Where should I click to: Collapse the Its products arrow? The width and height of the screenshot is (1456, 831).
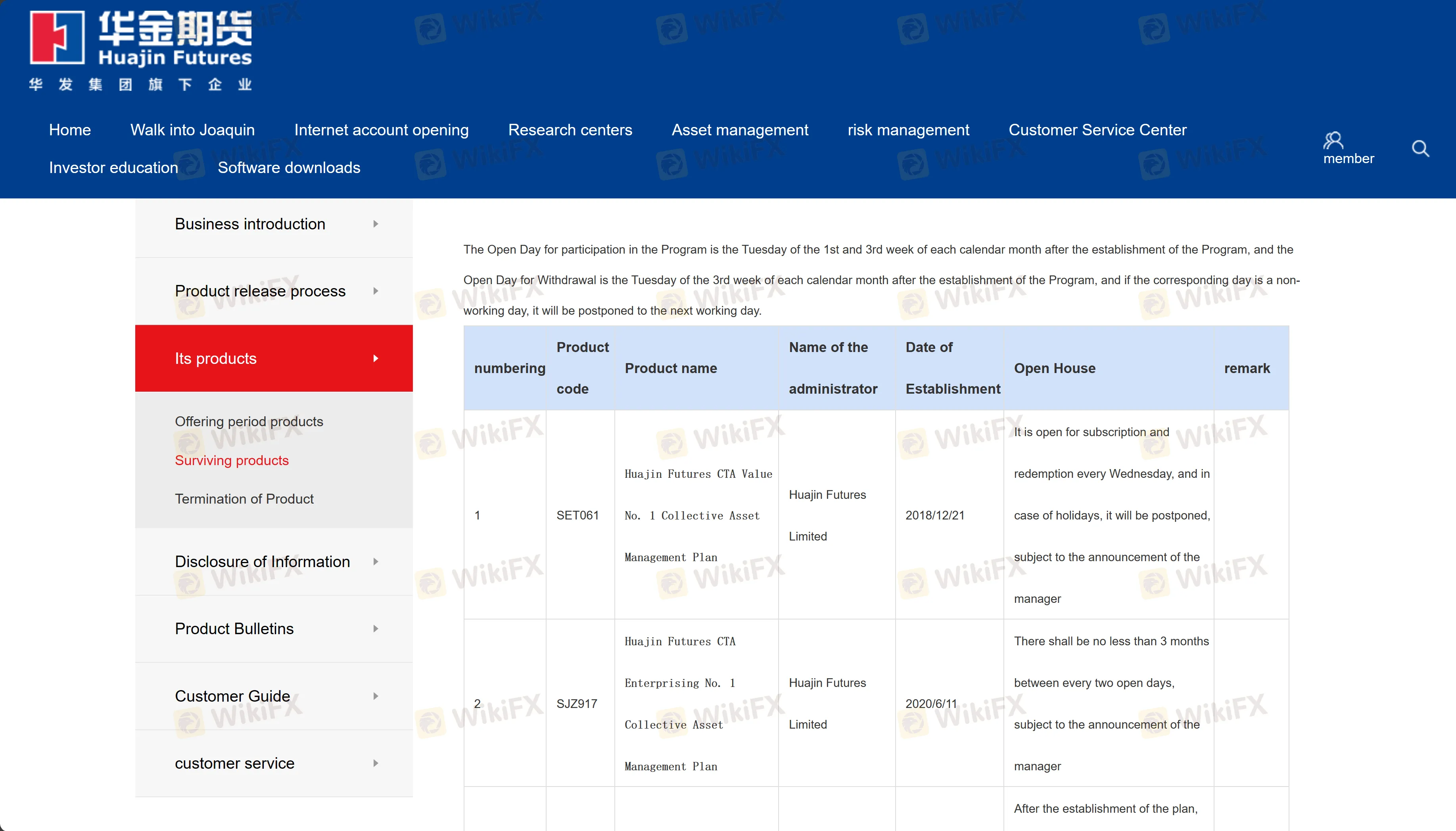375,358
